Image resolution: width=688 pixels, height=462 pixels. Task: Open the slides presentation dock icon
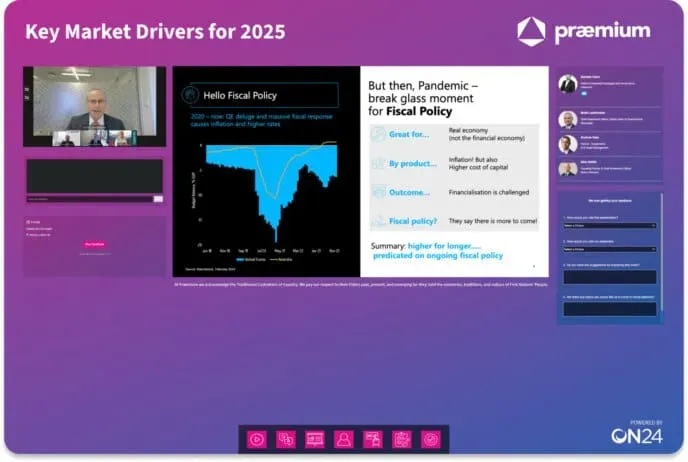coord(315,439)
